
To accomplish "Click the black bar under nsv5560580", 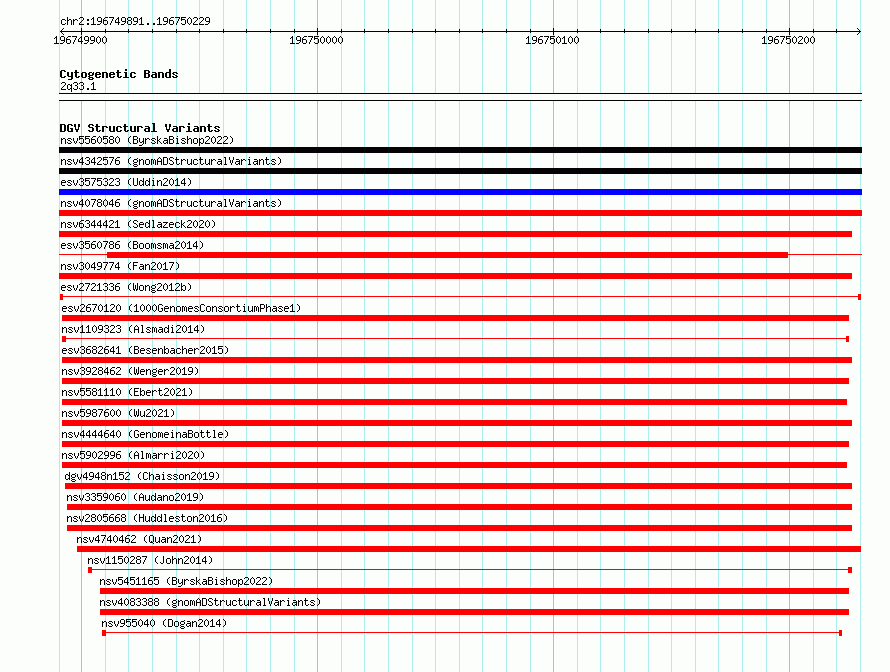I will coord(460,150).
